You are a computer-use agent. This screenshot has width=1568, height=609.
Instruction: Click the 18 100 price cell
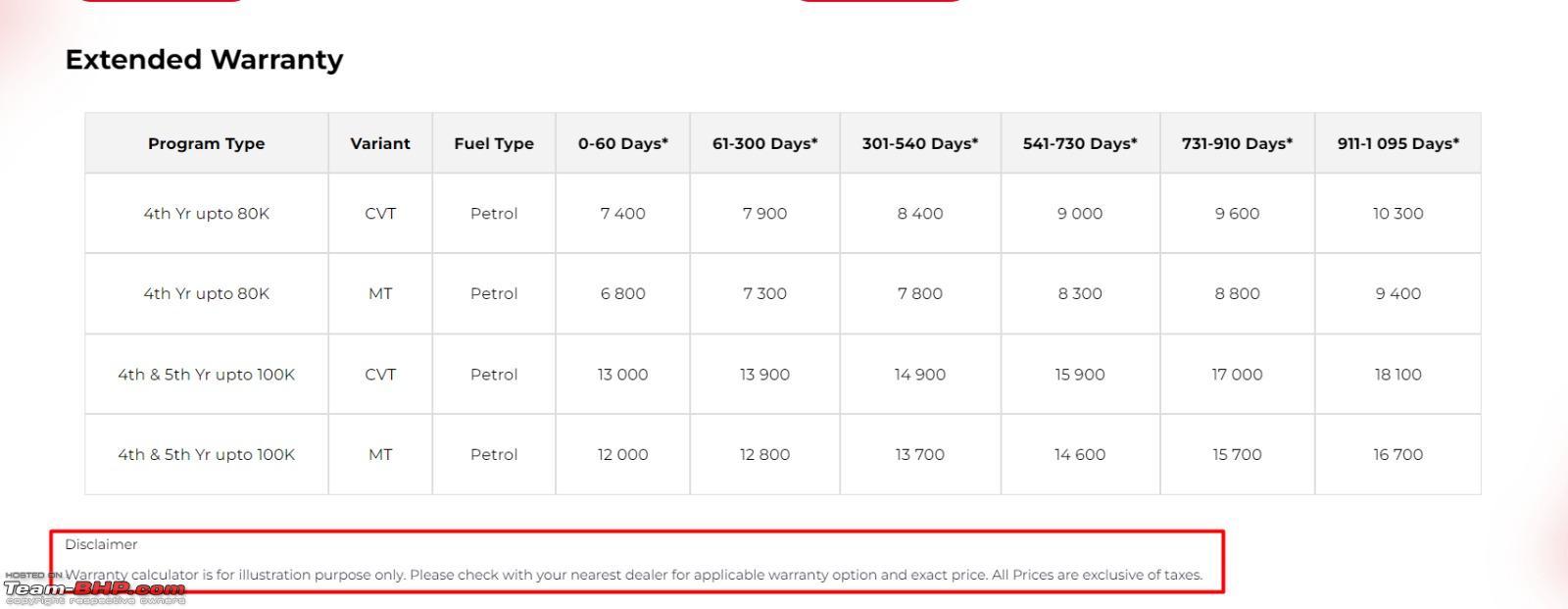coord(1398,375)
